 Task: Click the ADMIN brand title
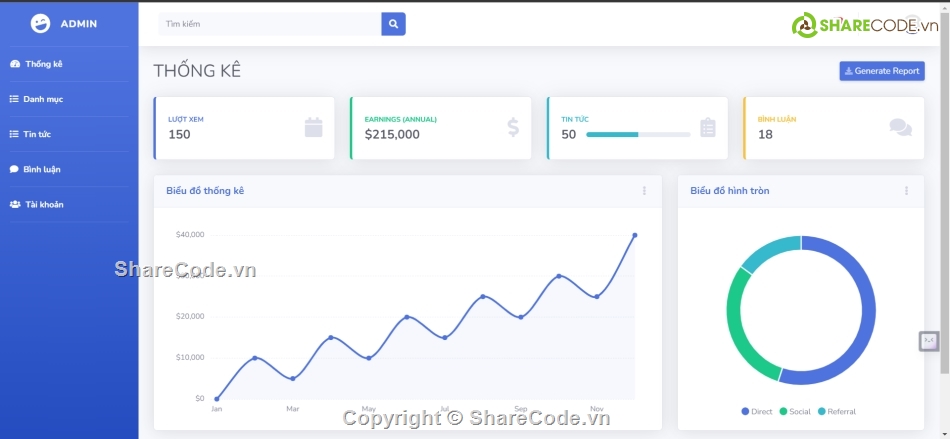pyautogui.click(x=79, y=24)
